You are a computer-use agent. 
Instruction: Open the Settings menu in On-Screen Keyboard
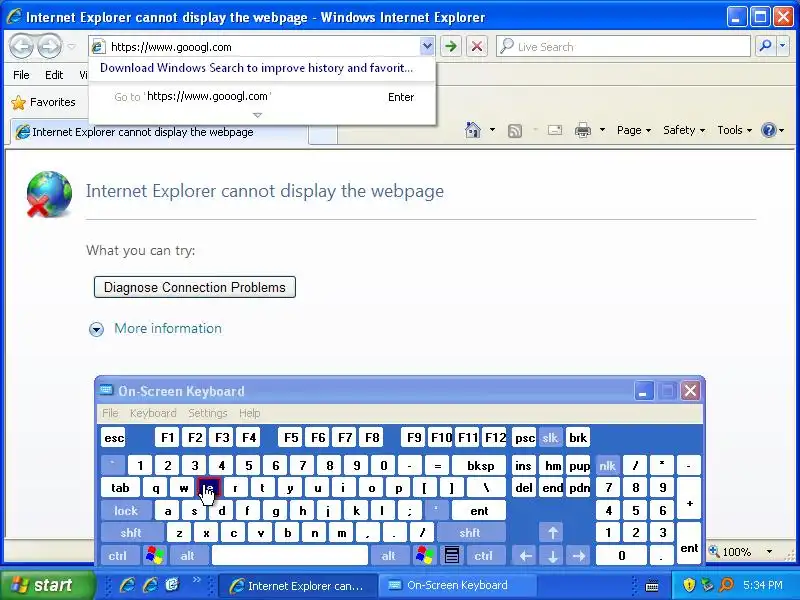pyautogui.click(x=208, y=413)
